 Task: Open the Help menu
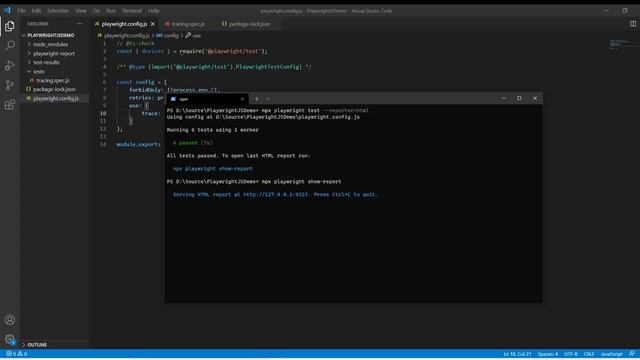point(153,11)
